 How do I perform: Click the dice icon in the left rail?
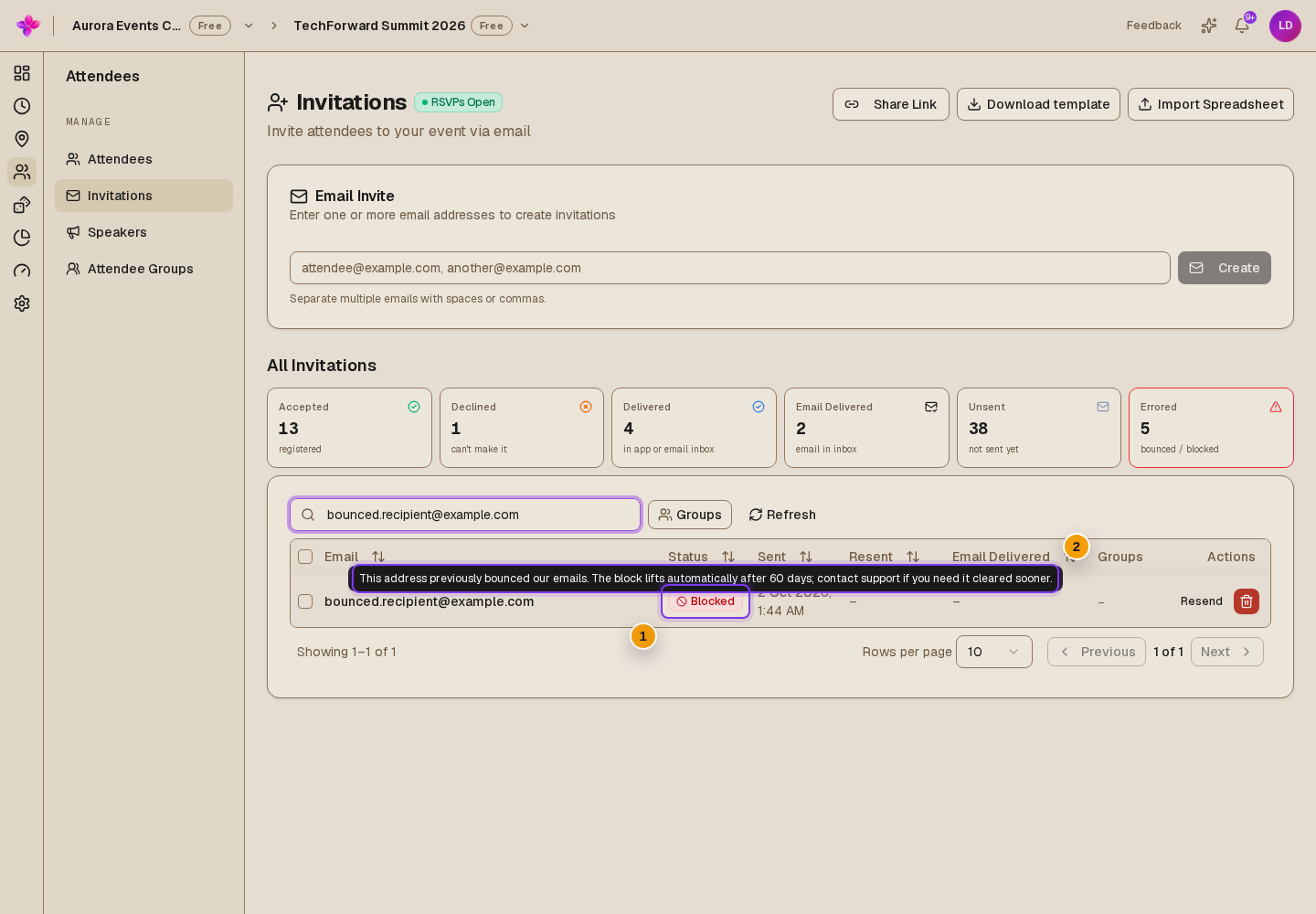coord(22,205)
